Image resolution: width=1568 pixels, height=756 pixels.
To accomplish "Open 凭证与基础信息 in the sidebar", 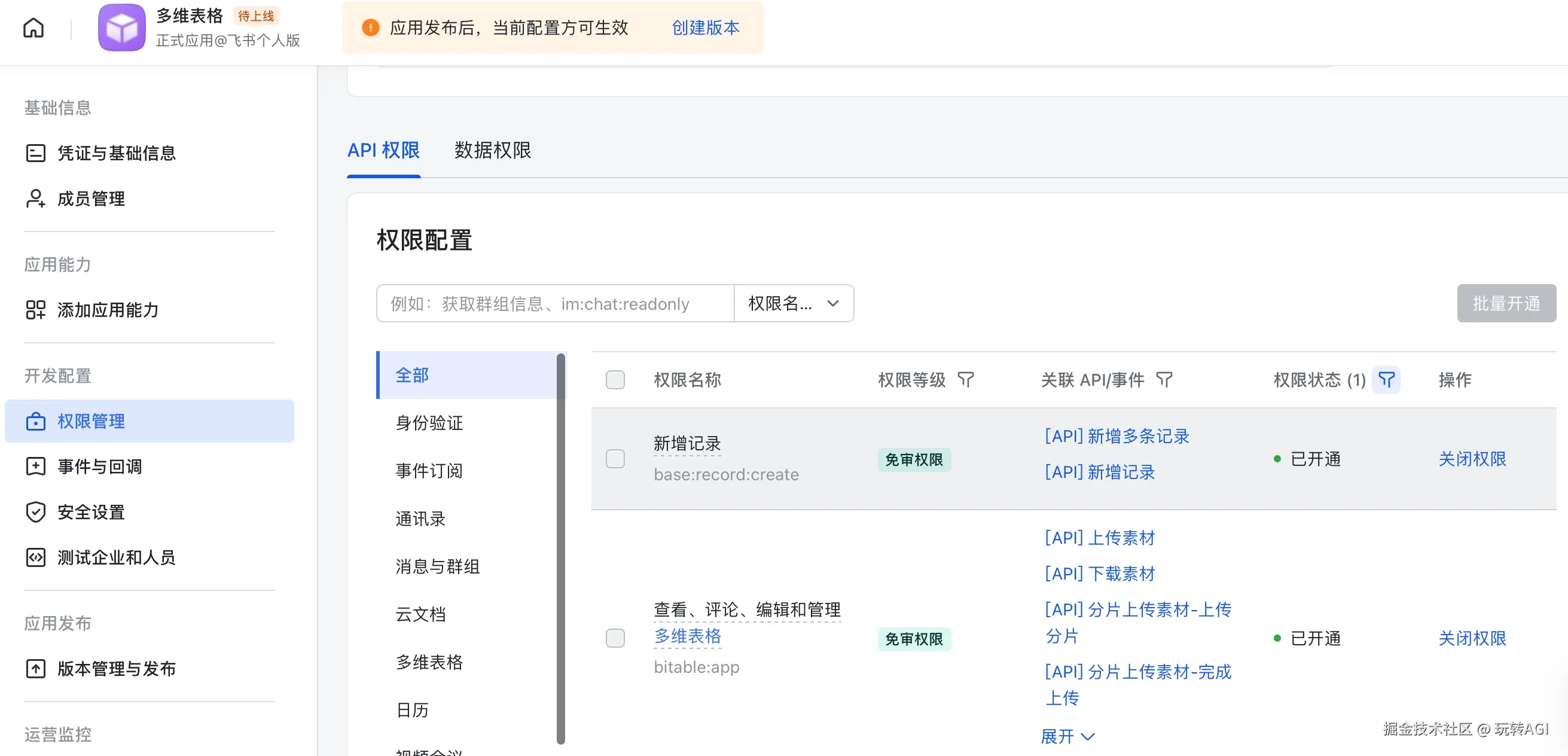I will click(x=115, y=153).
